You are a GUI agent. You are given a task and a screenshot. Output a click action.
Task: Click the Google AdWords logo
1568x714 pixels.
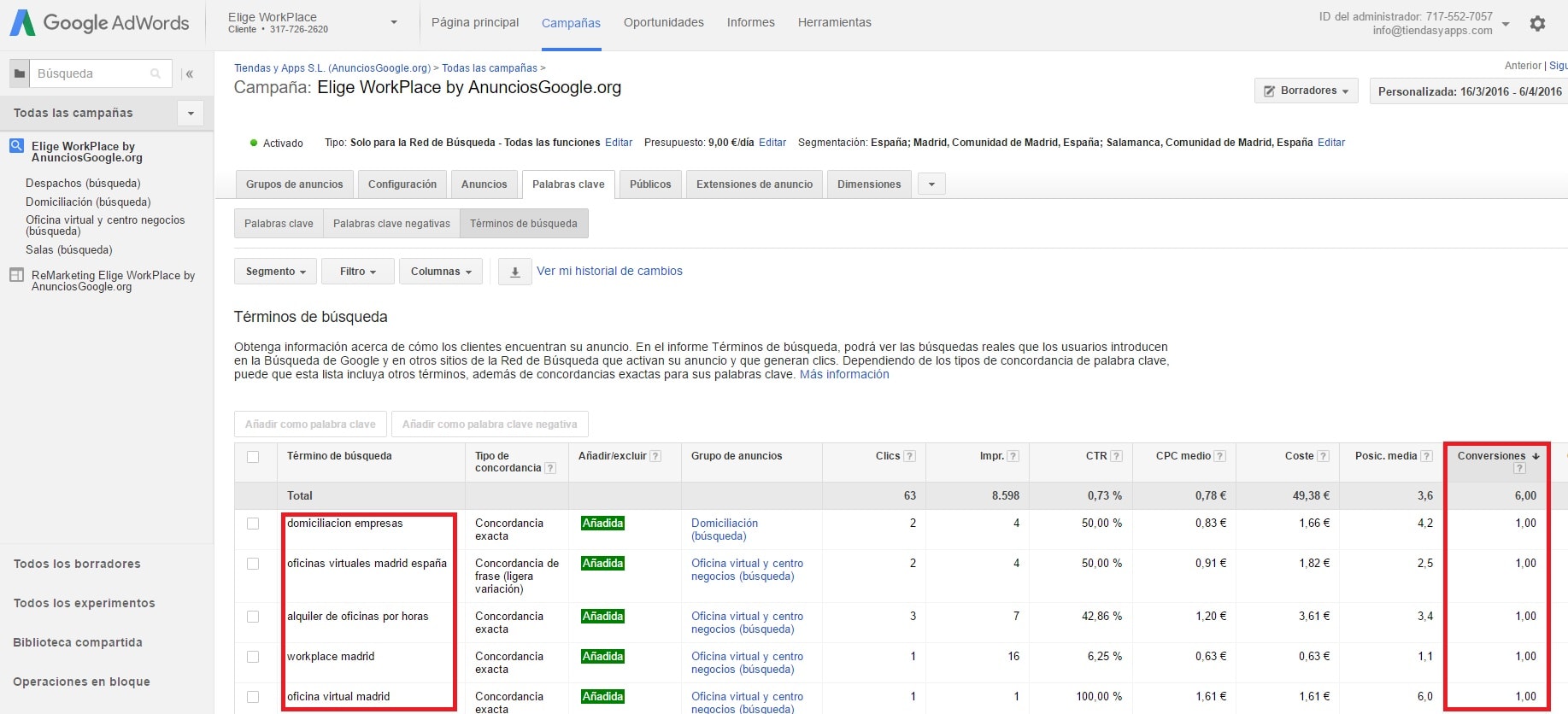pyautogui.click(x=99, y=23)
